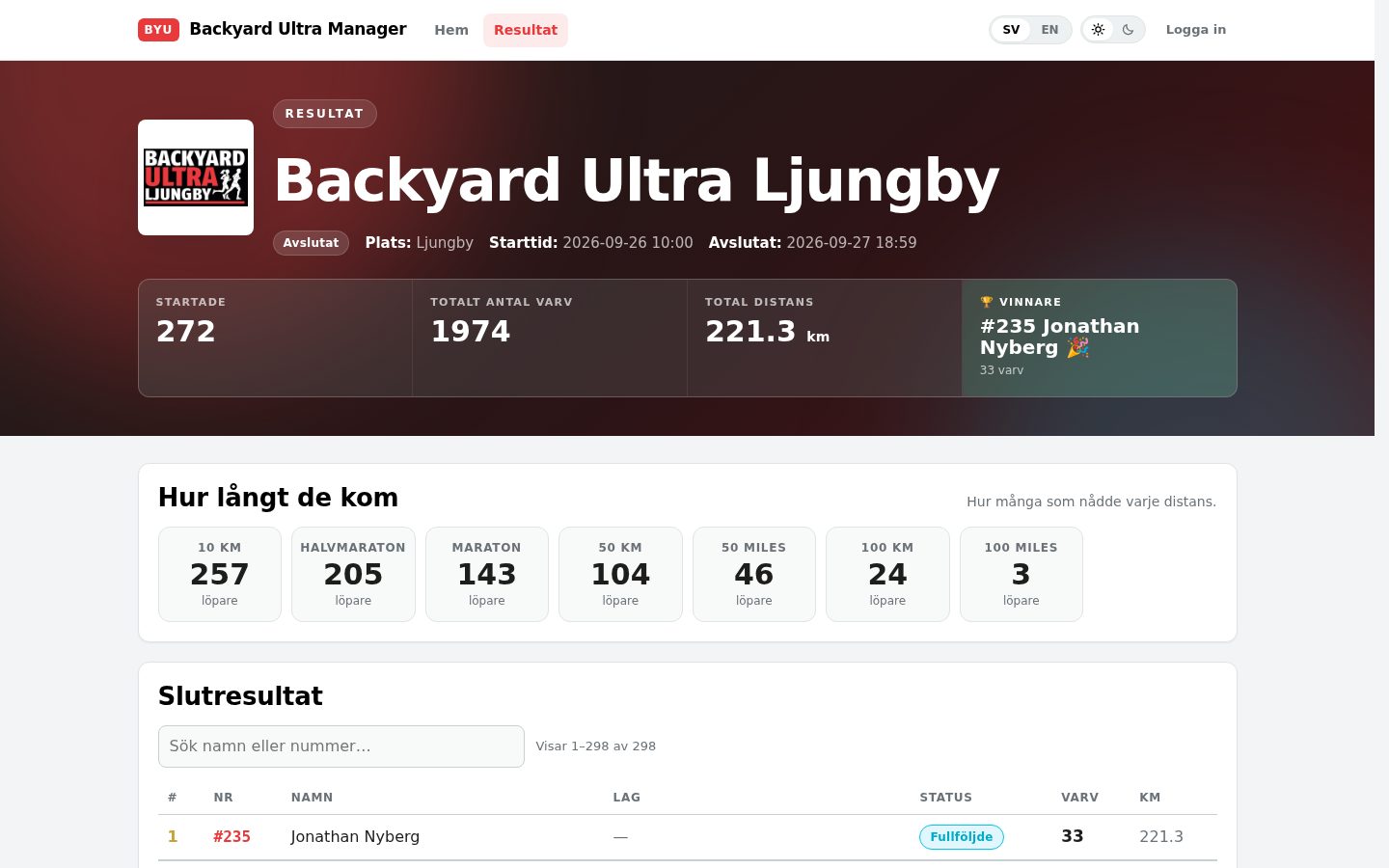Image resolution: width=1389 pixels, height=868 pixels.
Task: Click the Avslutat status badge
Action: pyautogui.click(x=311, y=243)
